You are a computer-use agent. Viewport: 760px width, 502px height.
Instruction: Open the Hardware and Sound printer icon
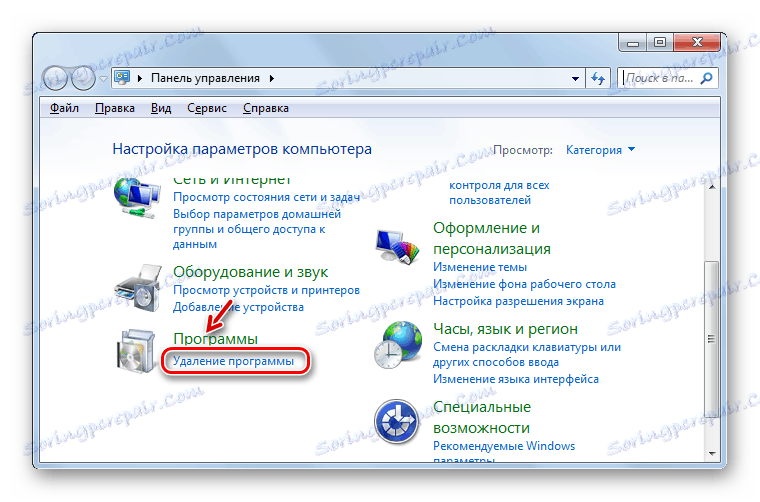(138, 288)
